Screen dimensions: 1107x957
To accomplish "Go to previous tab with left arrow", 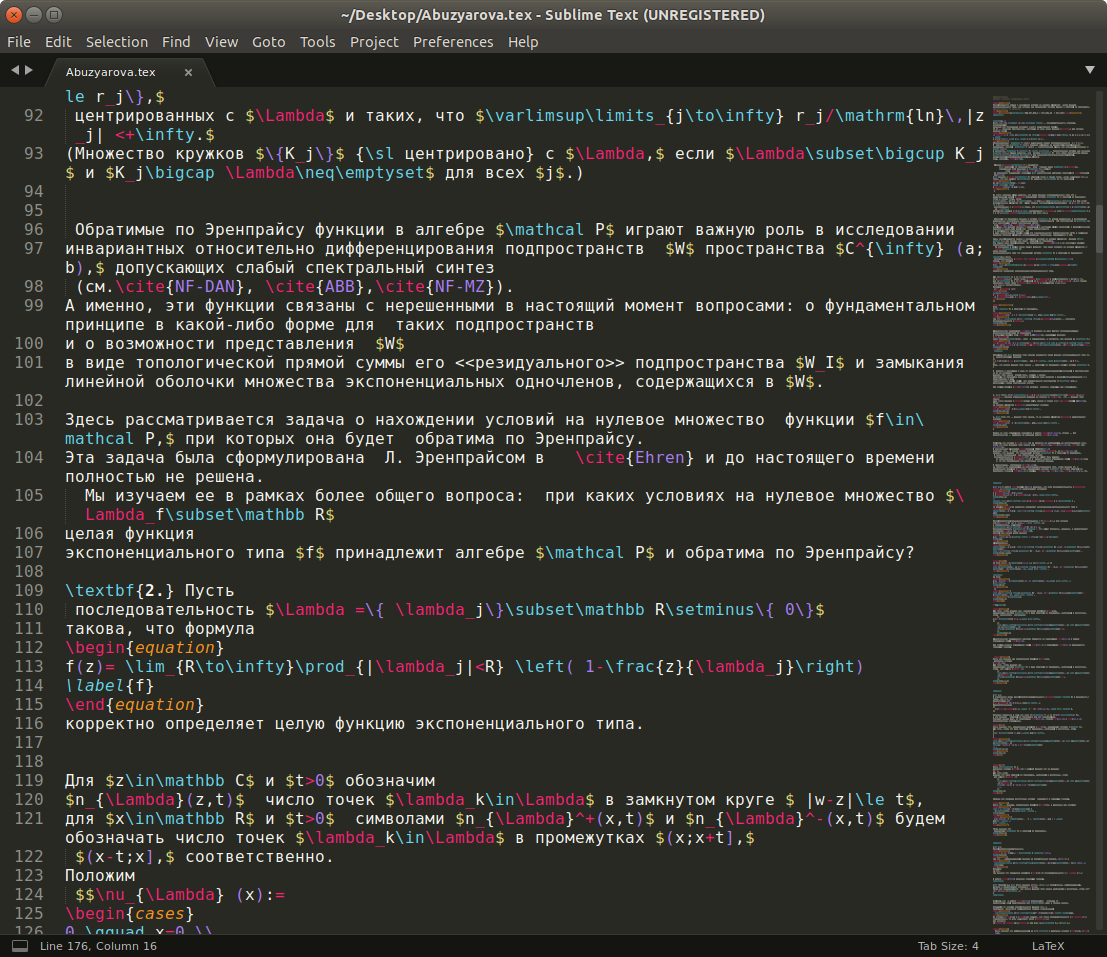I will 15,70.
